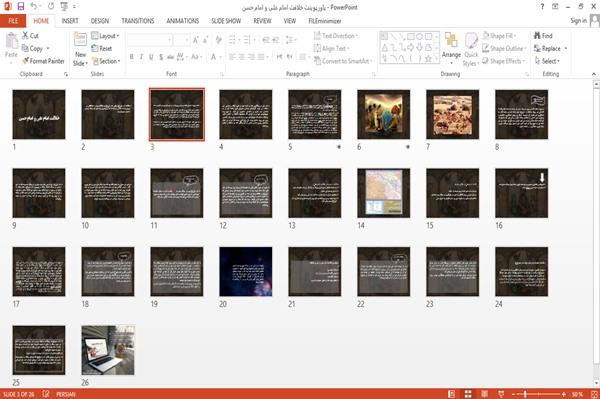Select slide 14 map thumbnail
Viewport: 600px width, 399px height.
383,193
